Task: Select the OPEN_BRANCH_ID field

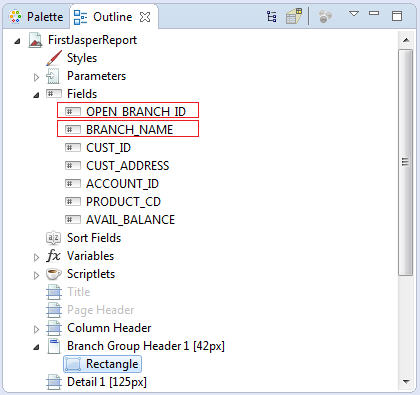Action: pos(128,111)
